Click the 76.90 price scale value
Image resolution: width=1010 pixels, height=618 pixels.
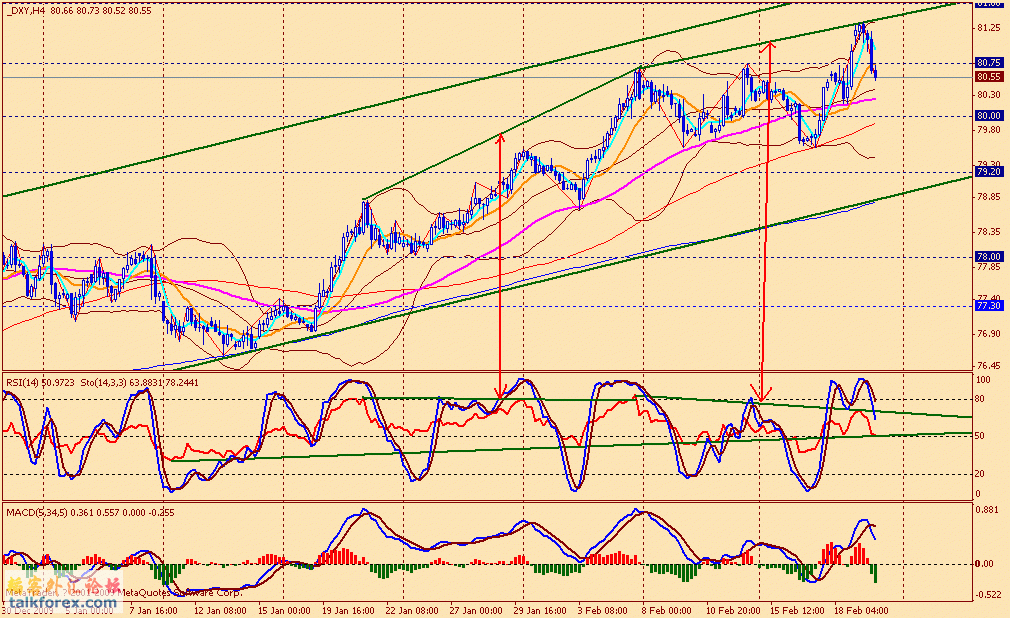click(989, 334)
